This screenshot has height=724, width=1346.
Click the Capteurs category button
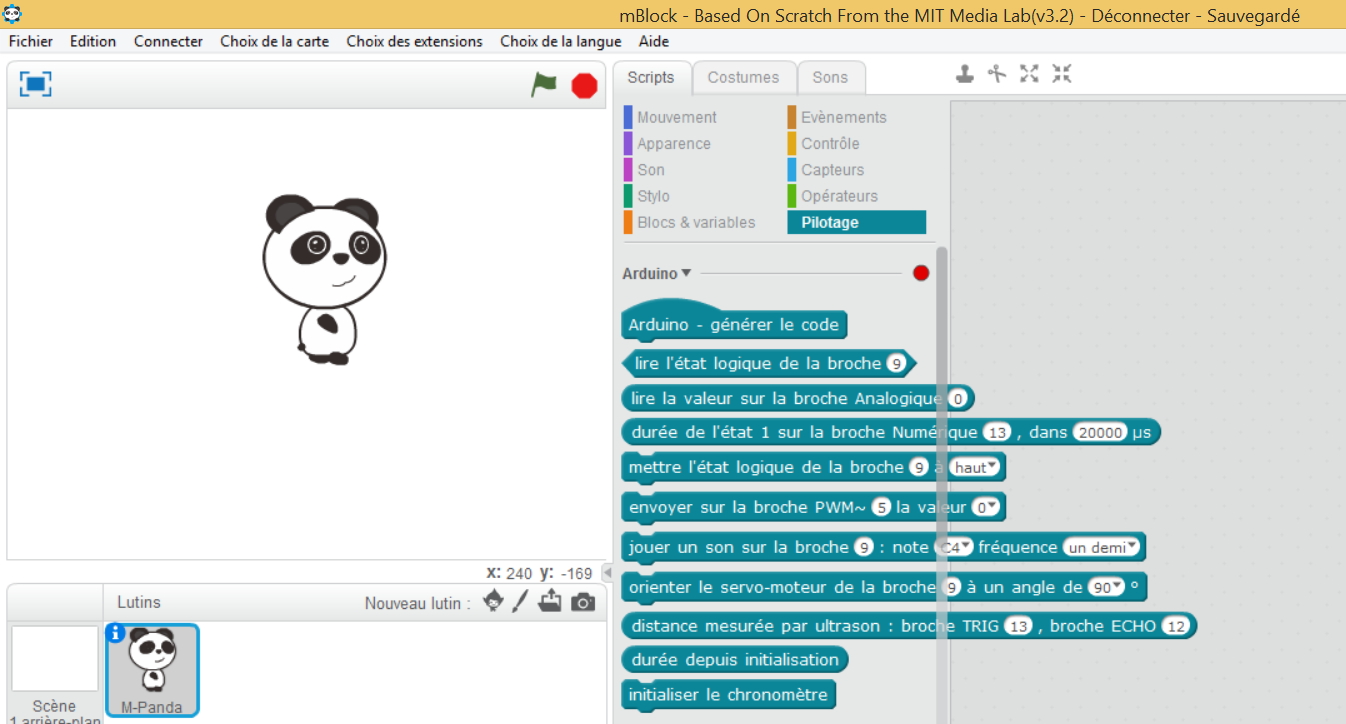tap(832, 170)
